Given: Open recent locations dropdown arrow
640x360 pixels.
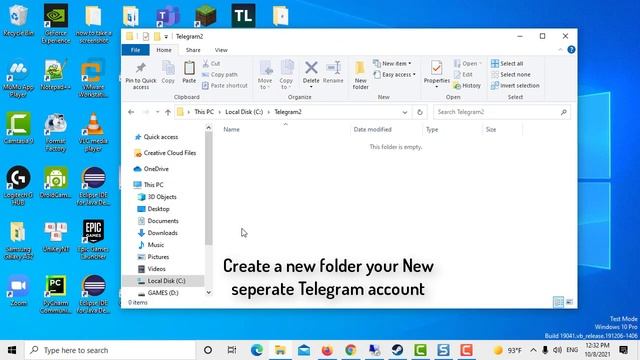Looking at the screenshot, I should pyautogui.click(x=158, y=112).
